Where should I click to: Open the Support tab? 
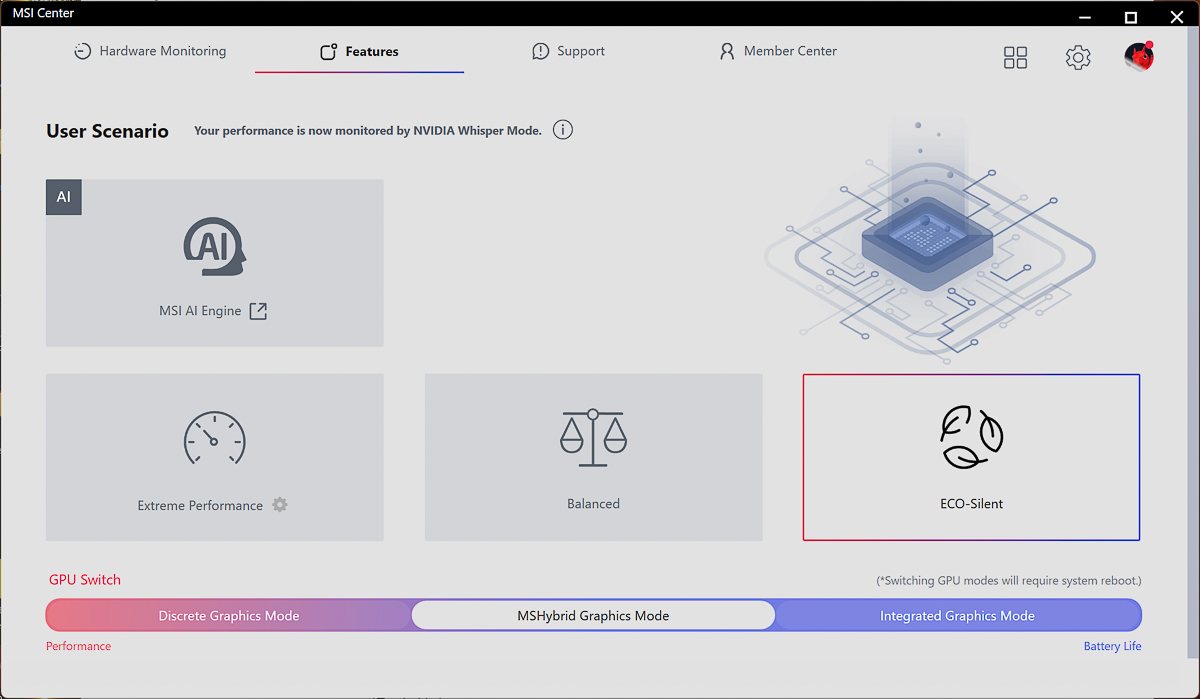point(568,51)
